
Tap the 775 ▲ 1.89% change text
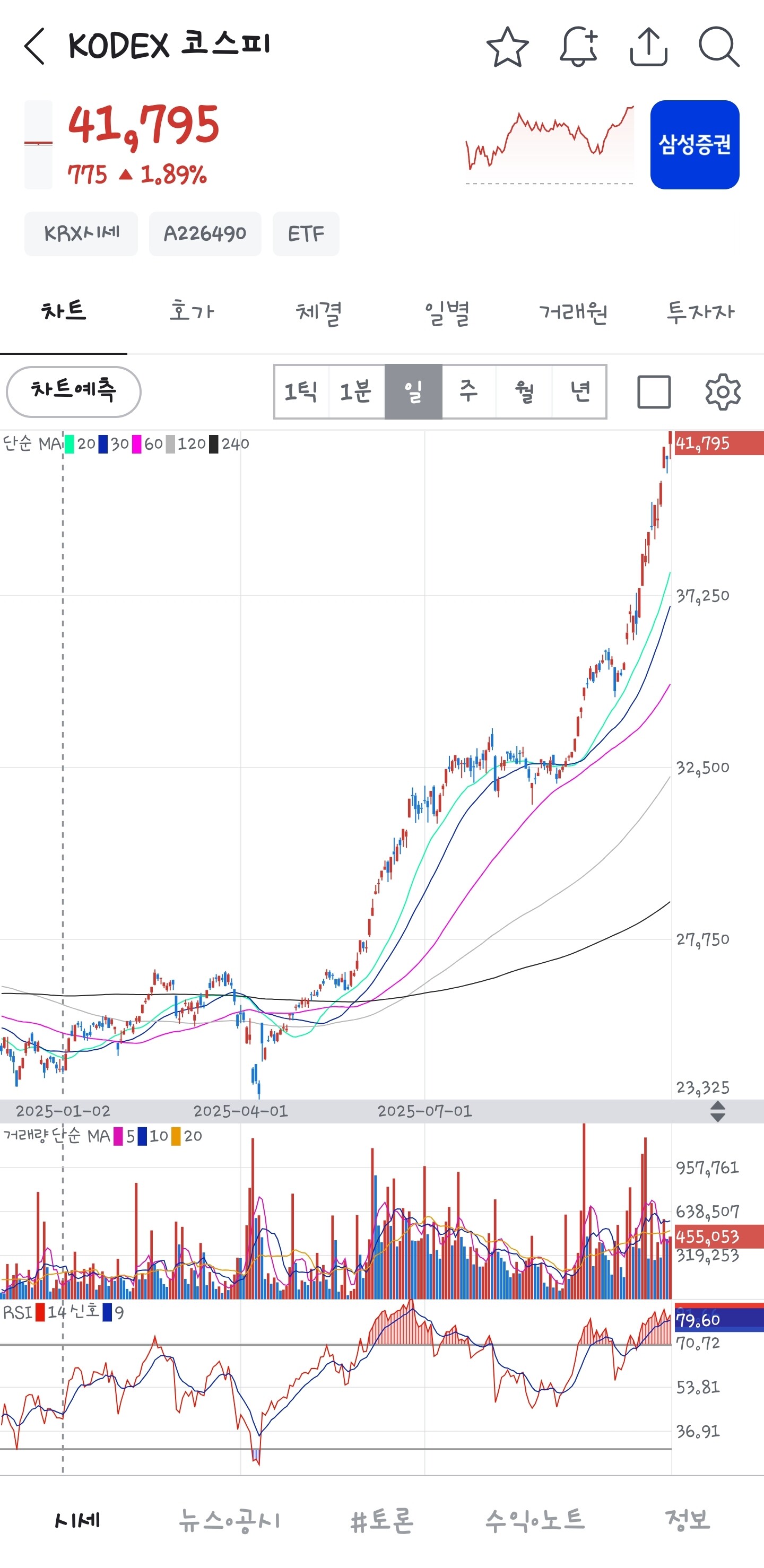pos(137,175)
